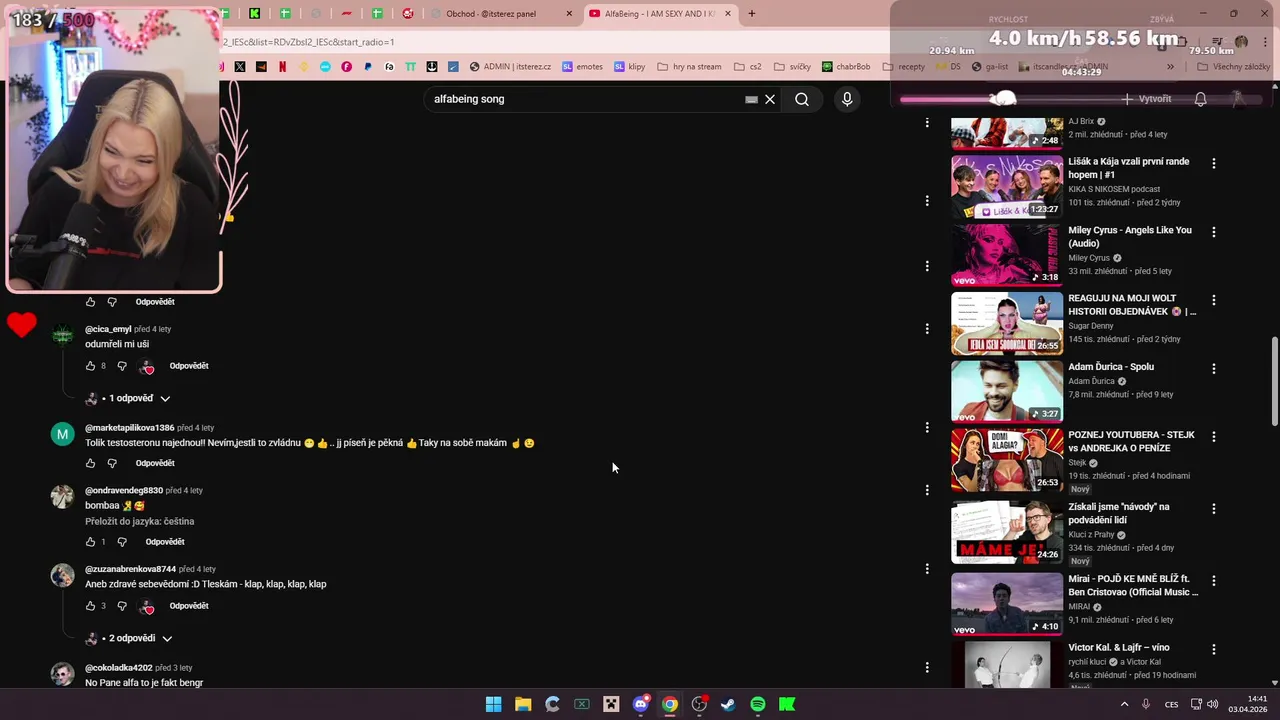Image resolution: width=1280 pixels, height=720 pixels.
Task: Click the YouTube search magnifier button
Action: (802, 99)
